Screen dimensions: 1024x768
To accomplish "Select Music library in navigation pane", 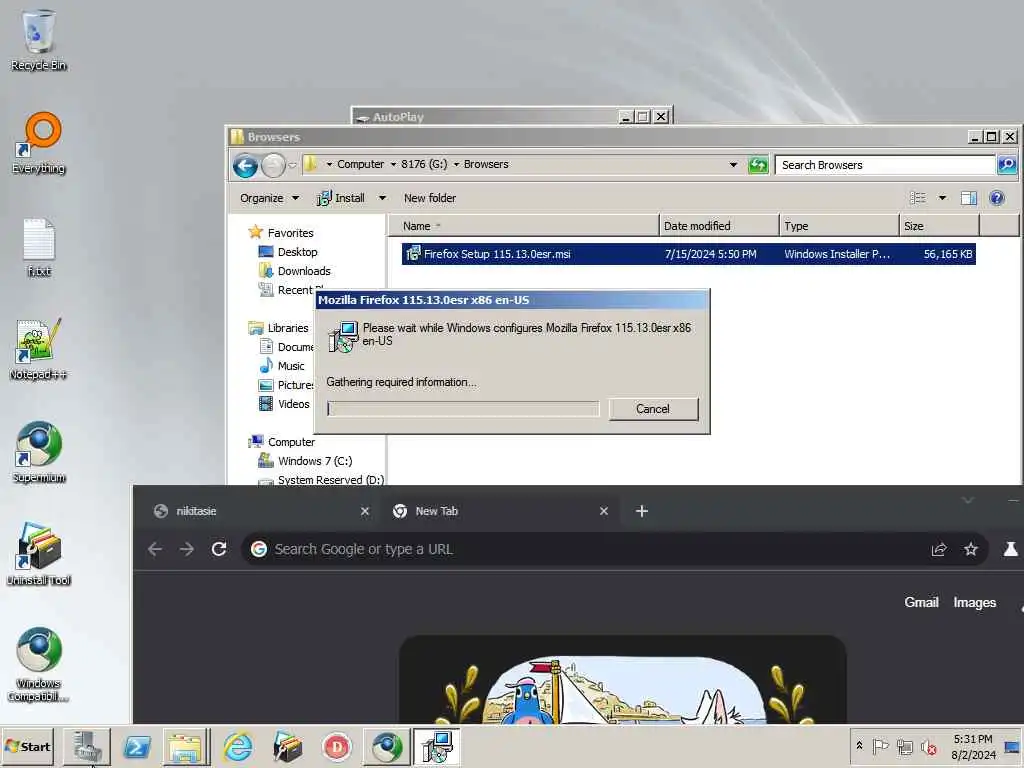I will (281, 366).
